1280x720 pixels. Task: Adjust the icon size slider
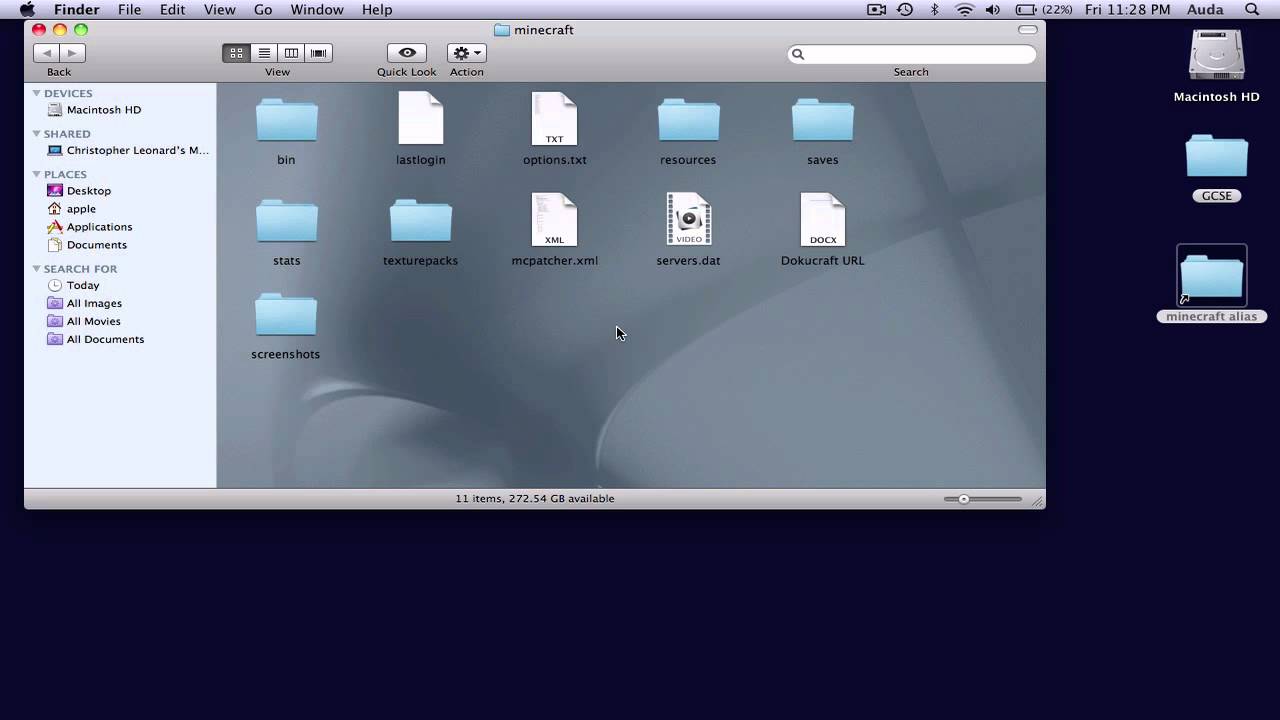point(963,498)
